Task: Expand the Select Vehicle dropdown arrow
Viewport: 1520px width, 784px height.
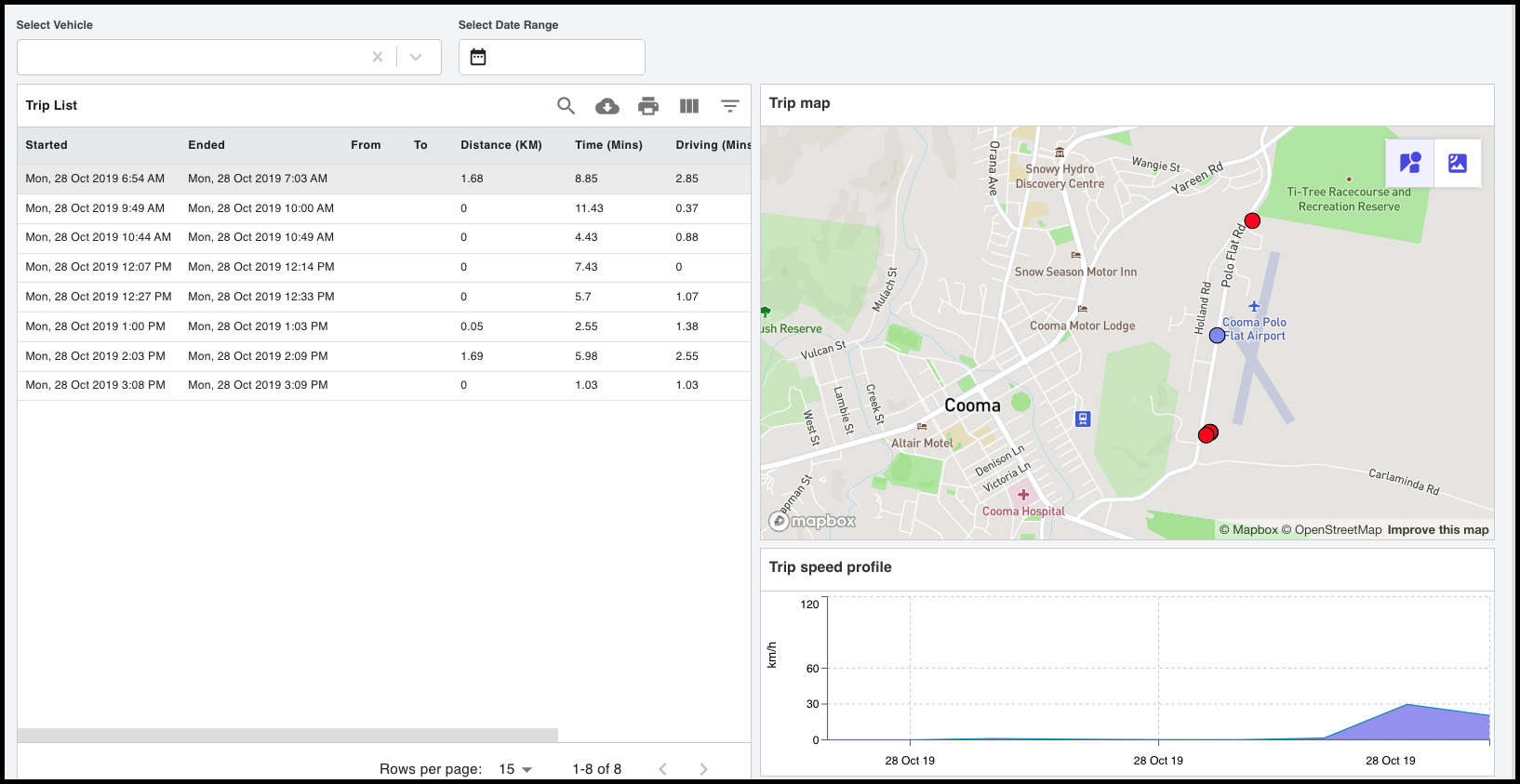Action: [x=416, y=58]
